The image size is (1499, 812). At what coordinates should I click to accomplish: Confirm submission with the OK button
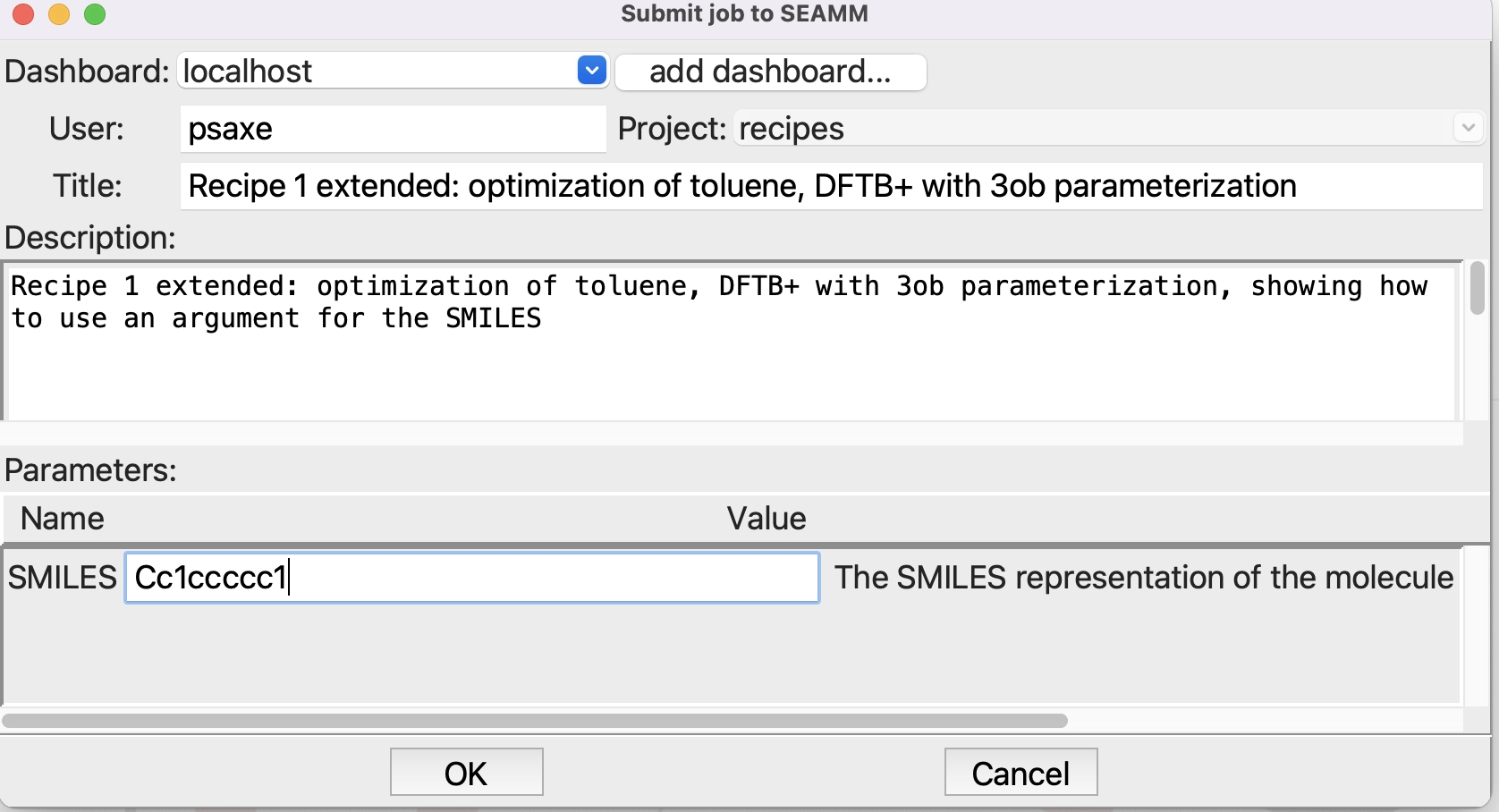click(x=467, y=773)
